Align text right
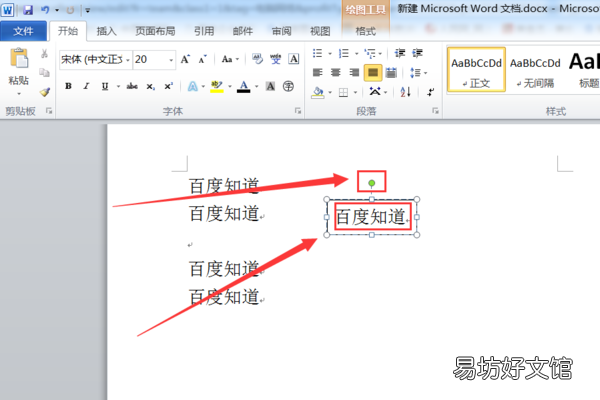 354,72
